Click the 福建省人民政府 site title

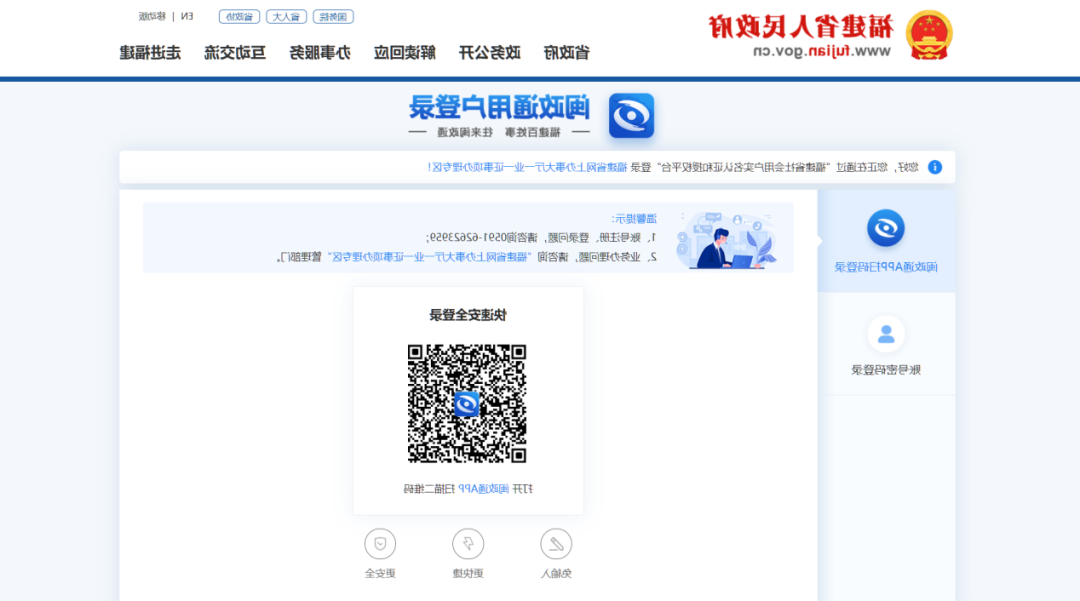click(x=801, y=27)
